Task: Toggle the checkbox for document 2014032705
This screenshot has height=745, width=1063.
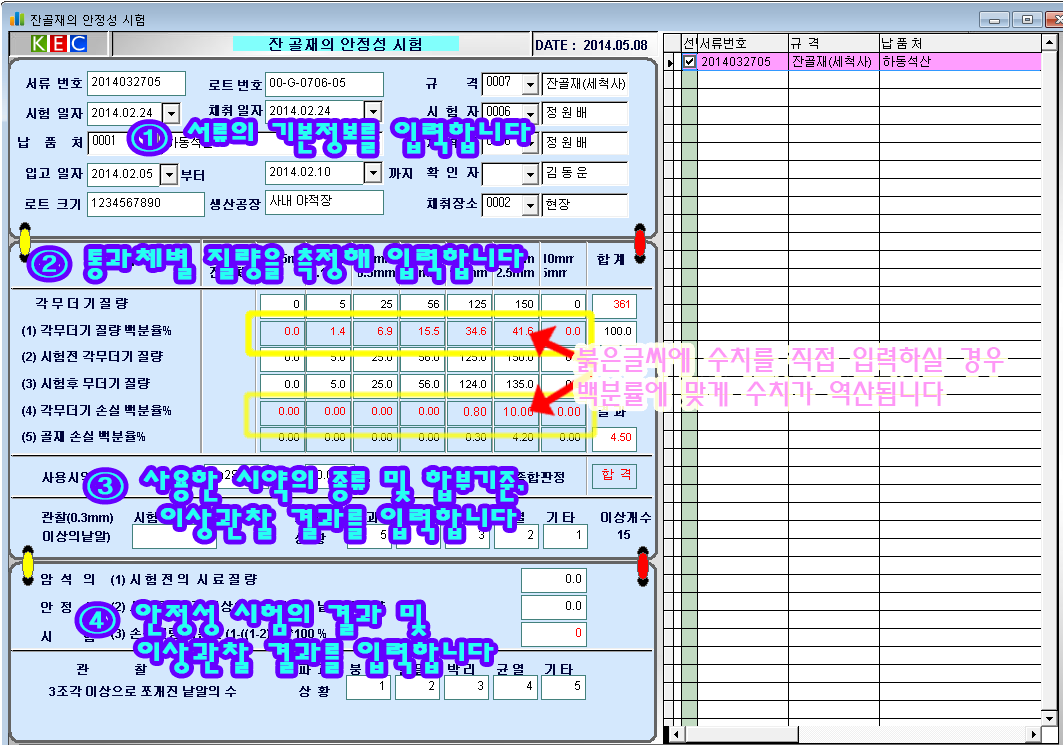Action: click(x=689, y=62)
